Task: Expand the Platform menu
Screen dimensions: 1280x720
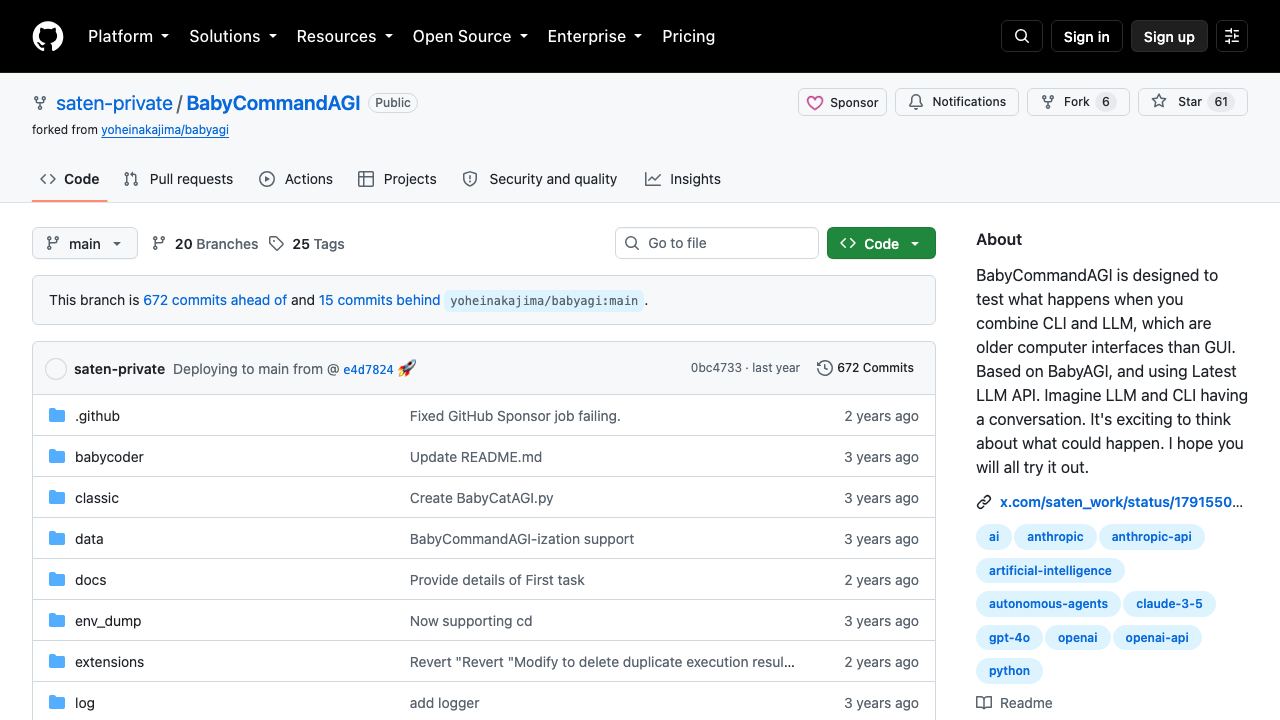Action: point(129,36)
